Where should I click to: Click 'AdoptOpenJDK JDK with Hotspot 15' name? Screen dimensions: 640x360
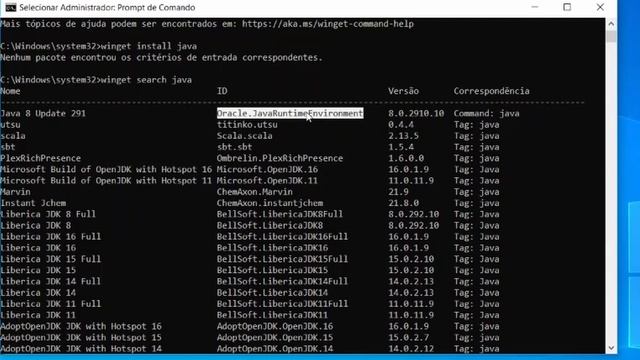81,338
